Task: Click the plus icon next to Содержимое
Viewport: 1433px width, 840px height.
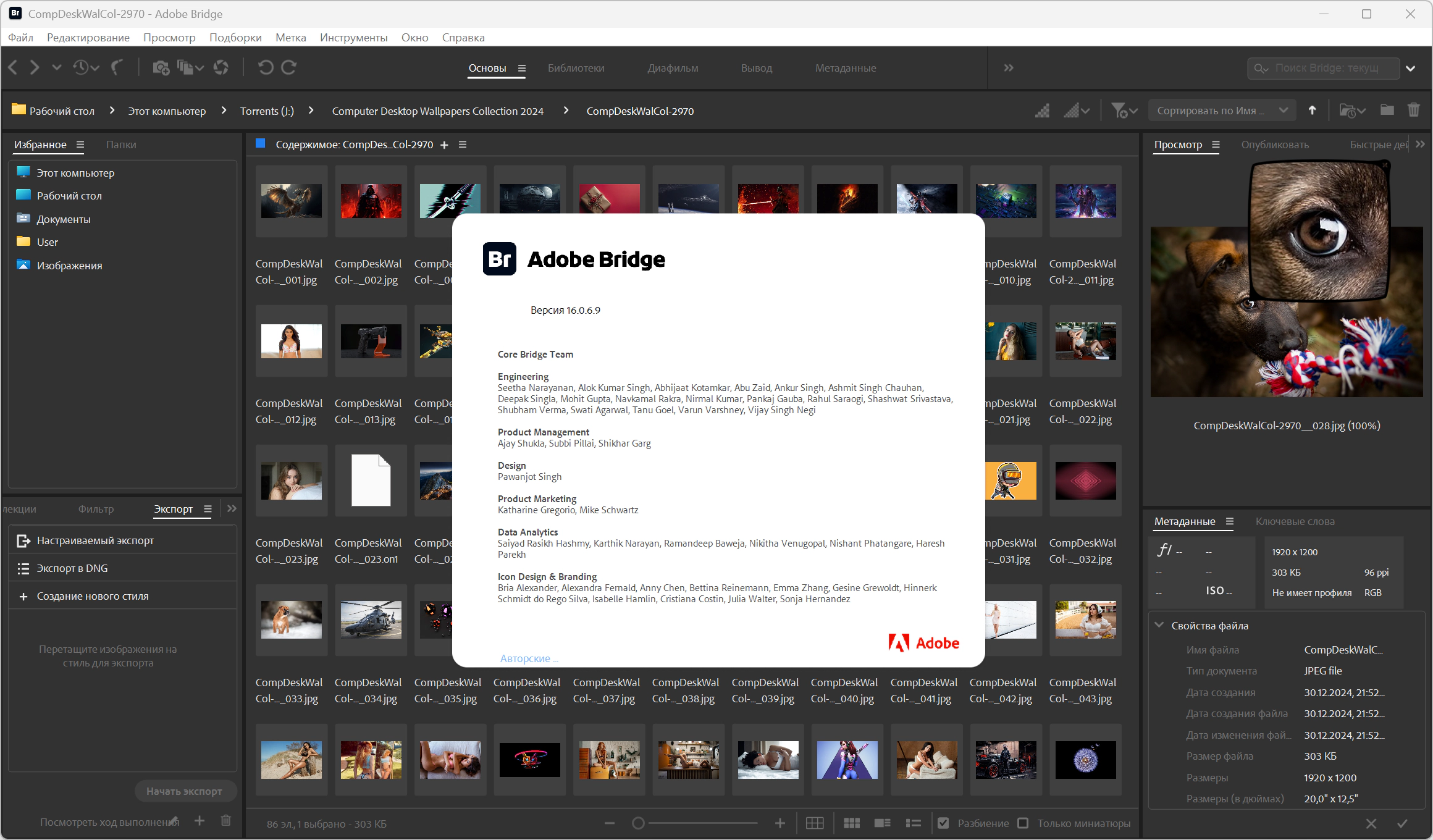Action: (x=444, y=145)
